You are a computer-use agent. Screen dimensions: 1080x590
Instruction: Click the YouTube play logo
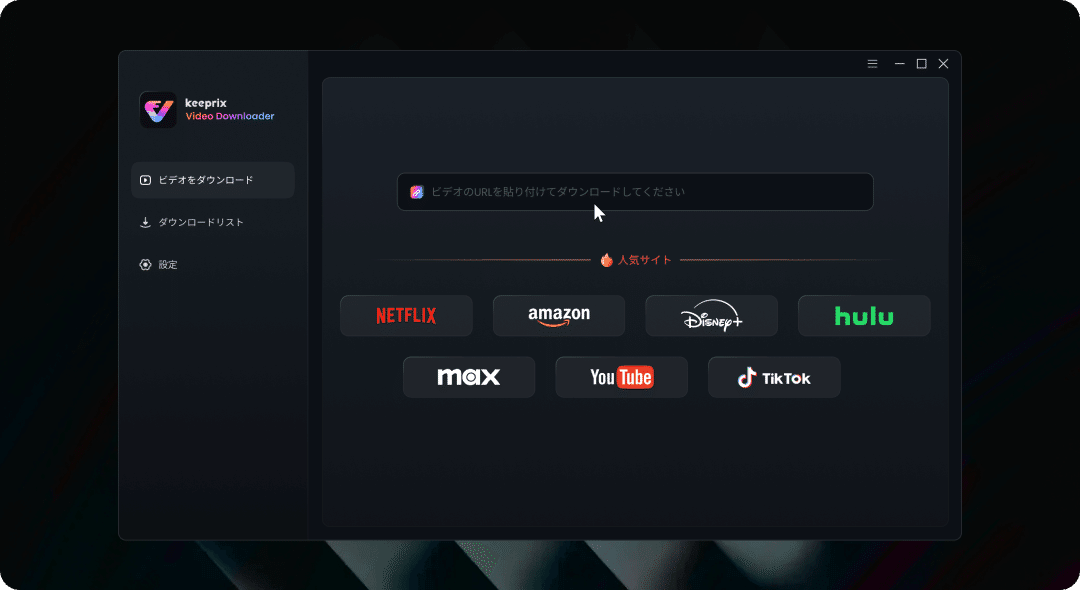636,377
